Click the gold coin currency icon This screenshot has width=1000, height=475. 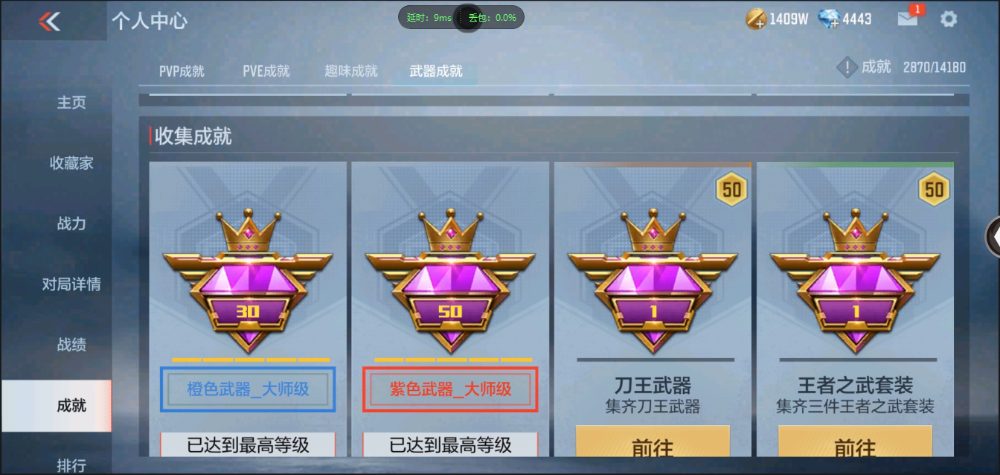756,19
